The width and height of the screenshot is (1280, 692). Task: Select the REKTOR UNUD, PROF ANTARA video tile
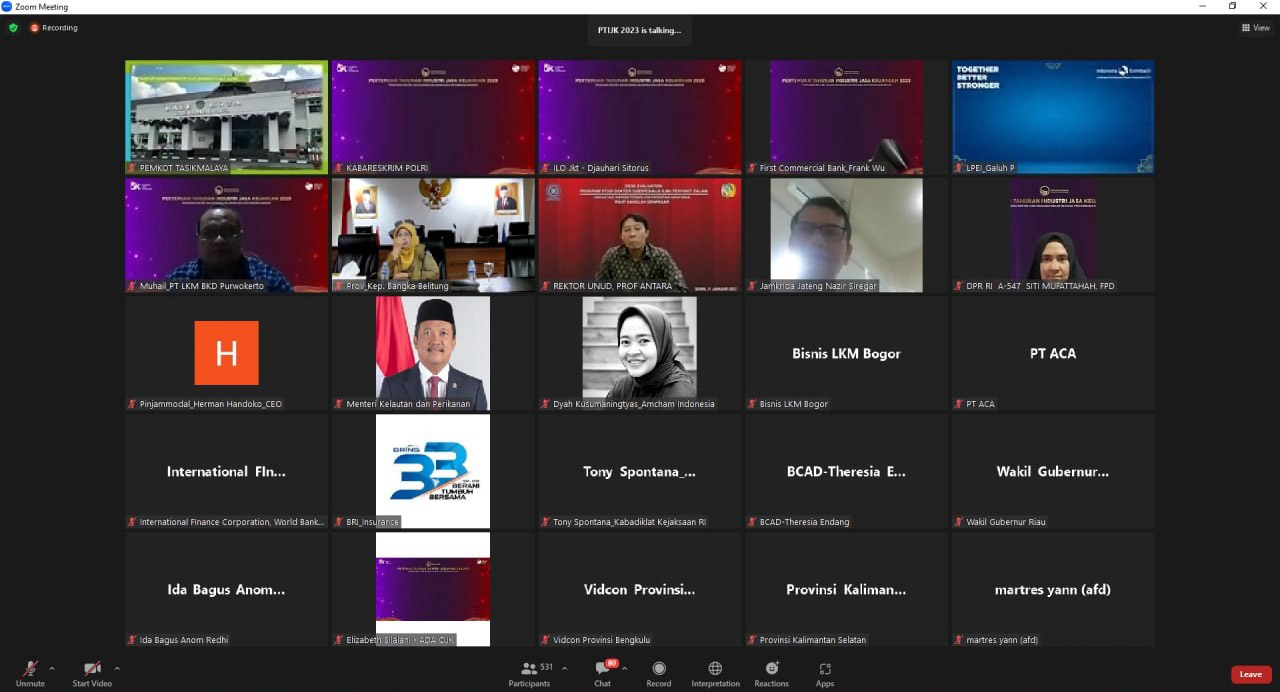click(640, 235)
